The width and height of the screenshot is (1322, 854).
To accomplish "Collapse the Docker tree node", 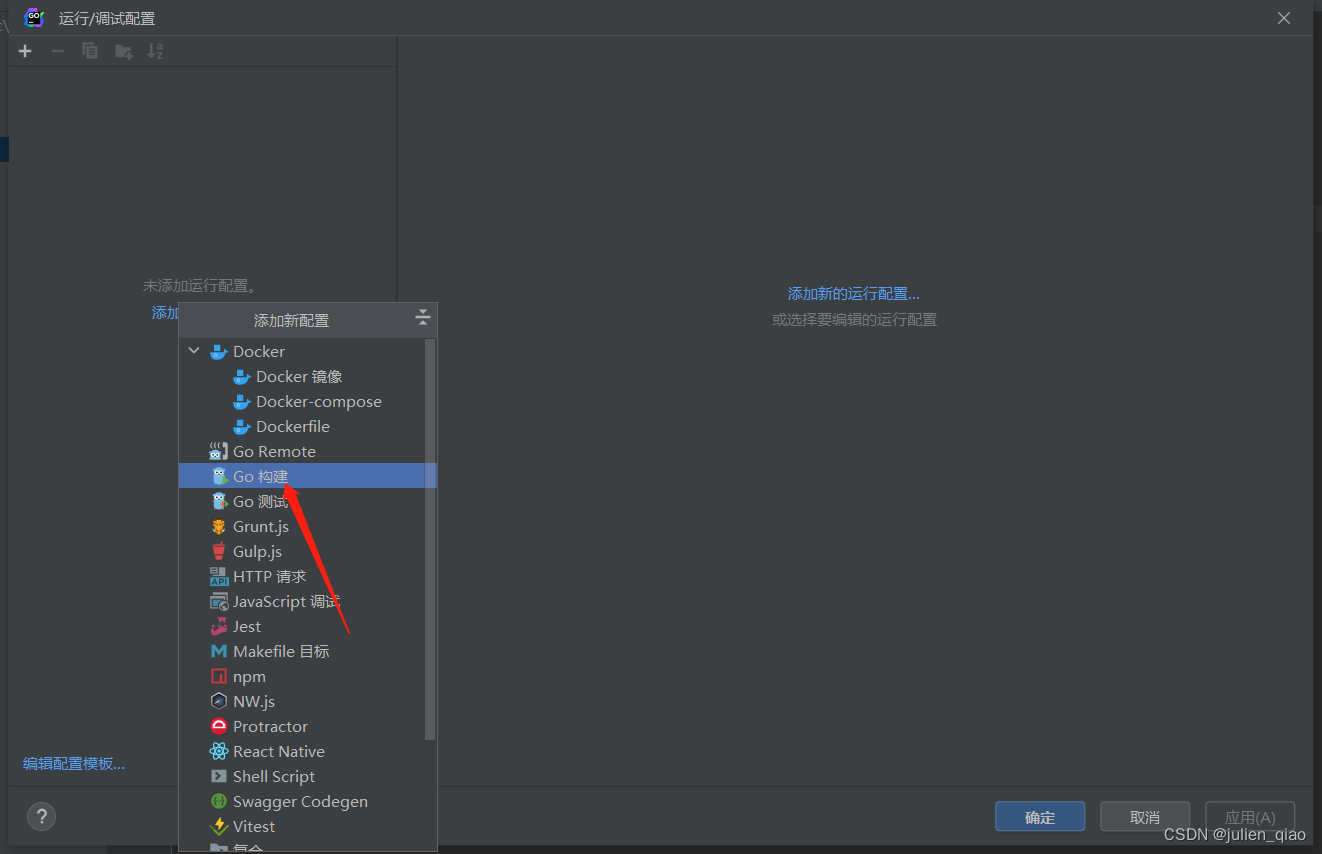I will (194, 351).
